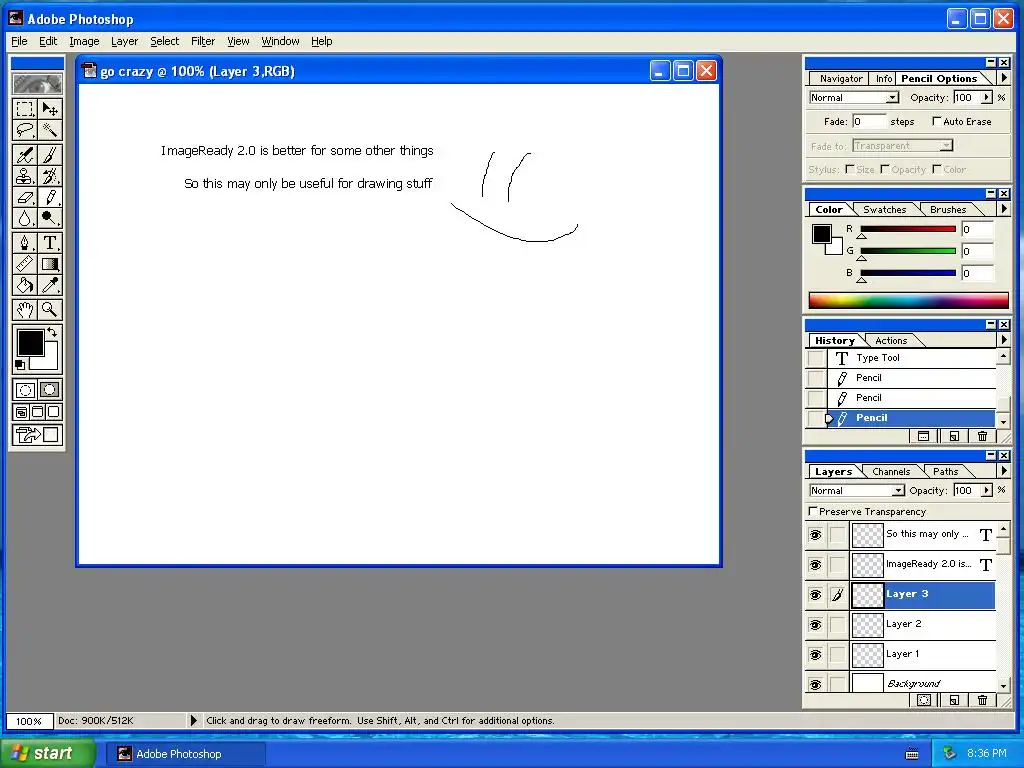Viewport: 1024px width, 768px height.
Task: Hide the 'So this may only' text layer
Action: (x=816, y=535)
